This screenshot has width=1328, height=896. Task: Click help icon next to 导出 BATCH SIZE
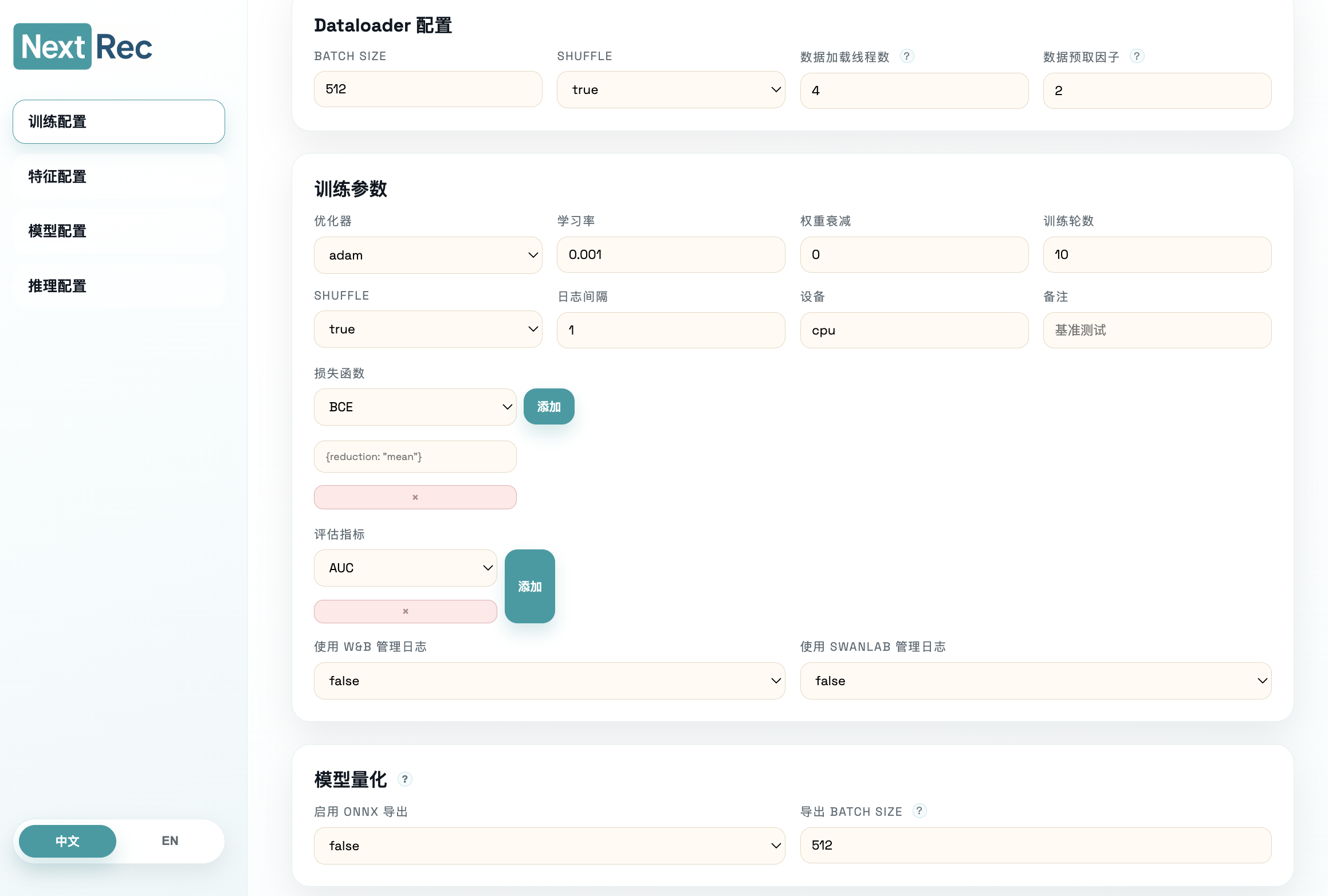919,811
